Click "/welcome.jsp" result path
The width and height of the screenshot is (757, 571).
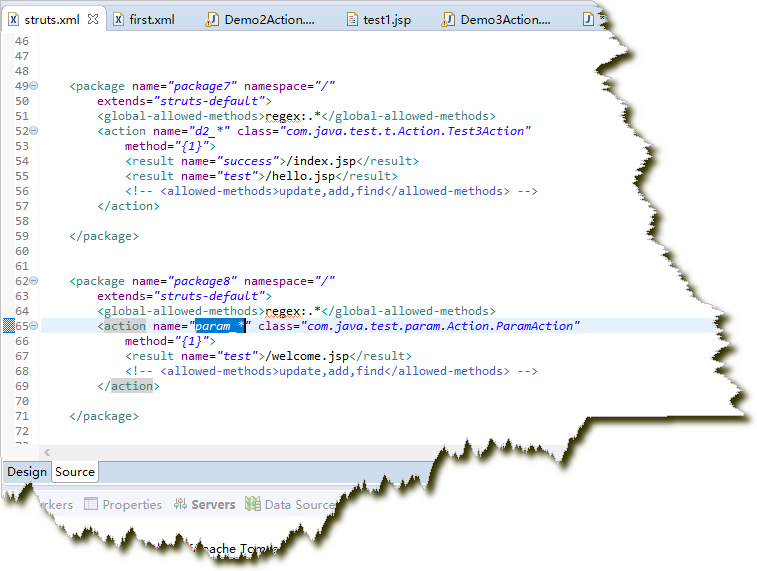click(x=307, y=356)
